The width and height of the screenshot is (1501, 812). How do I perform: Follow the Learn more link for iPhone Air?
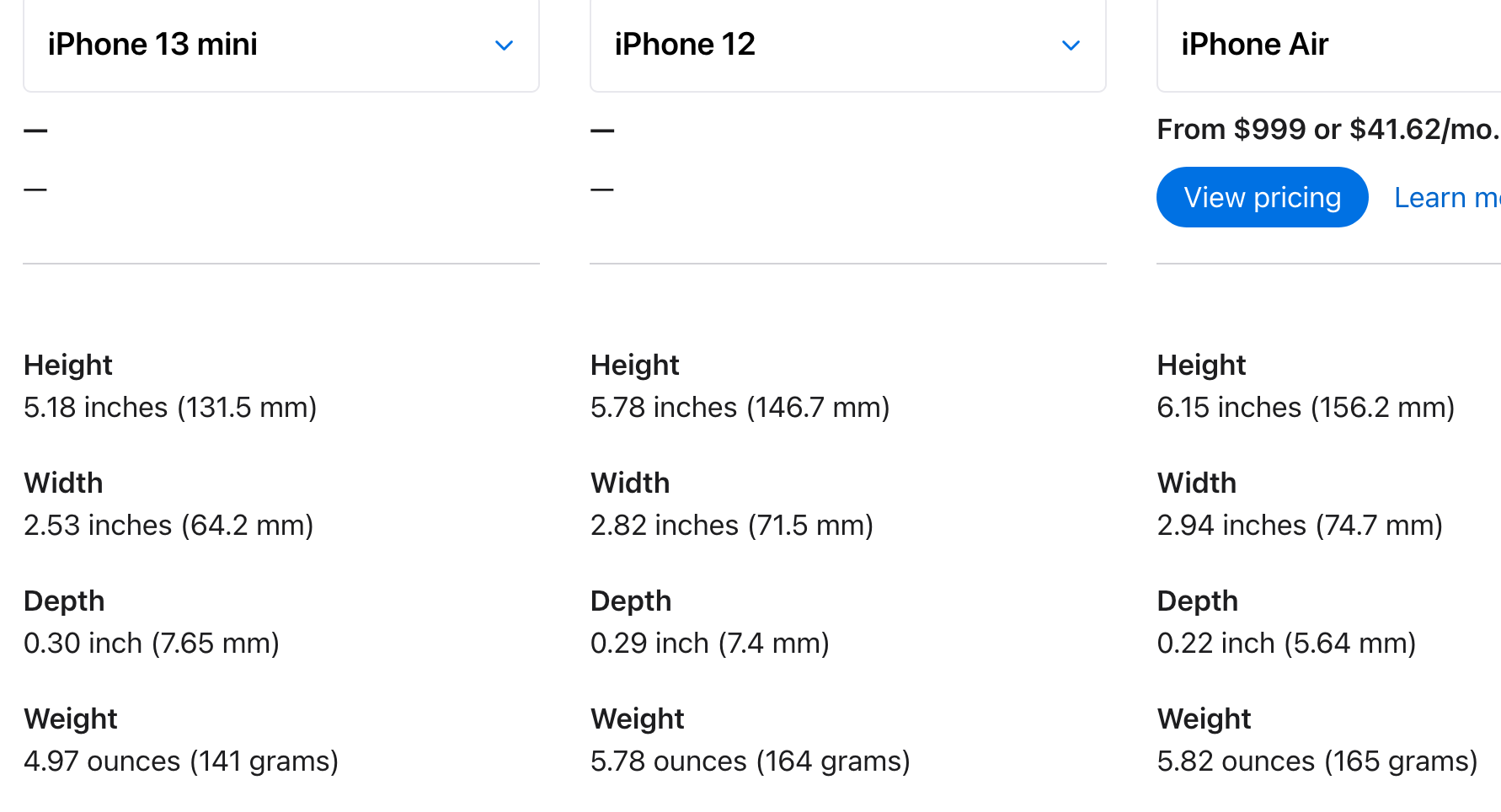coord(1445,198)
